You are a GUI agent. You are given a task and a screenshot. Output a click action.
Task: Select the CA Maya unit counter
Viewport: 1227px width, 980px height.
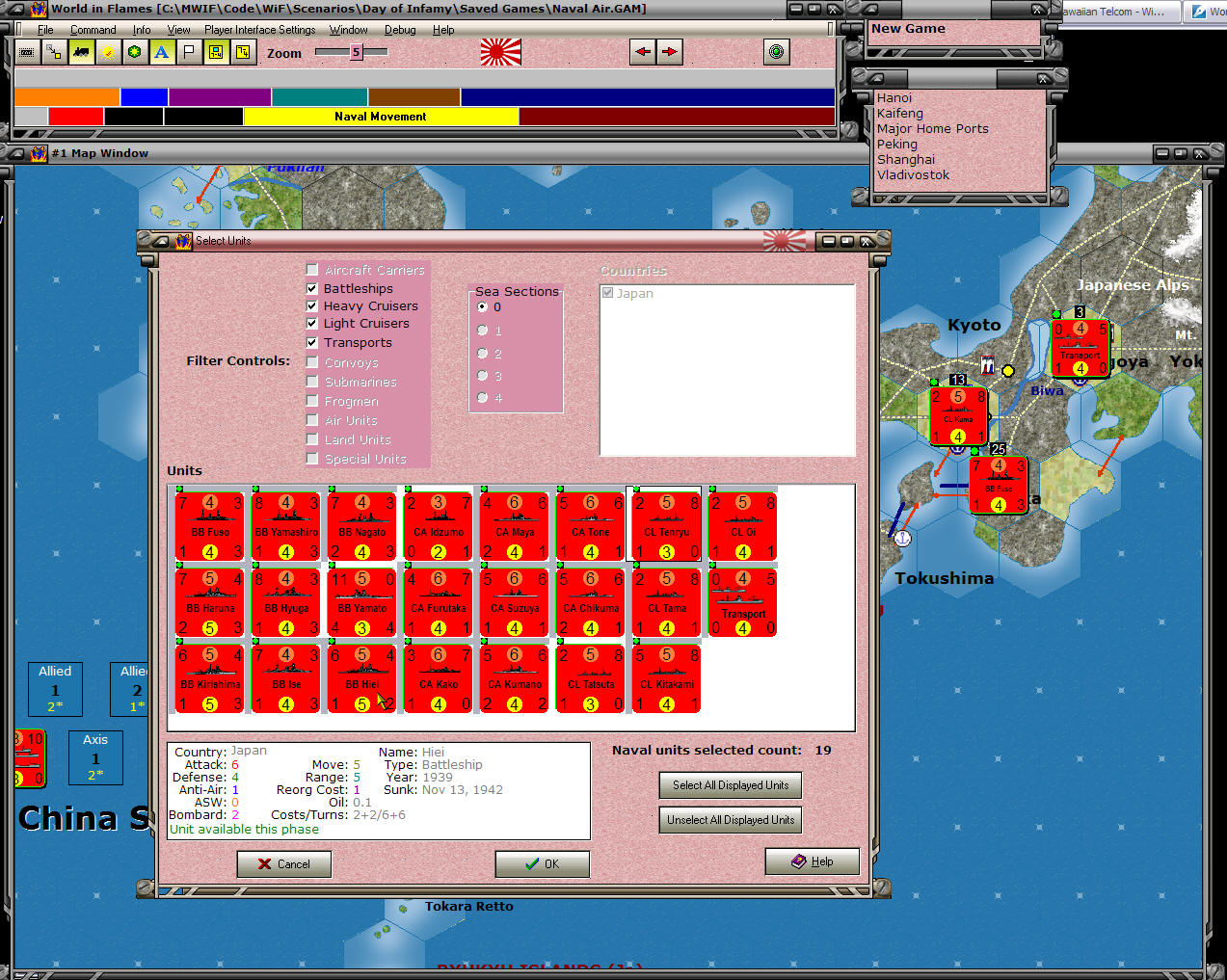click(x=515, y=526)
